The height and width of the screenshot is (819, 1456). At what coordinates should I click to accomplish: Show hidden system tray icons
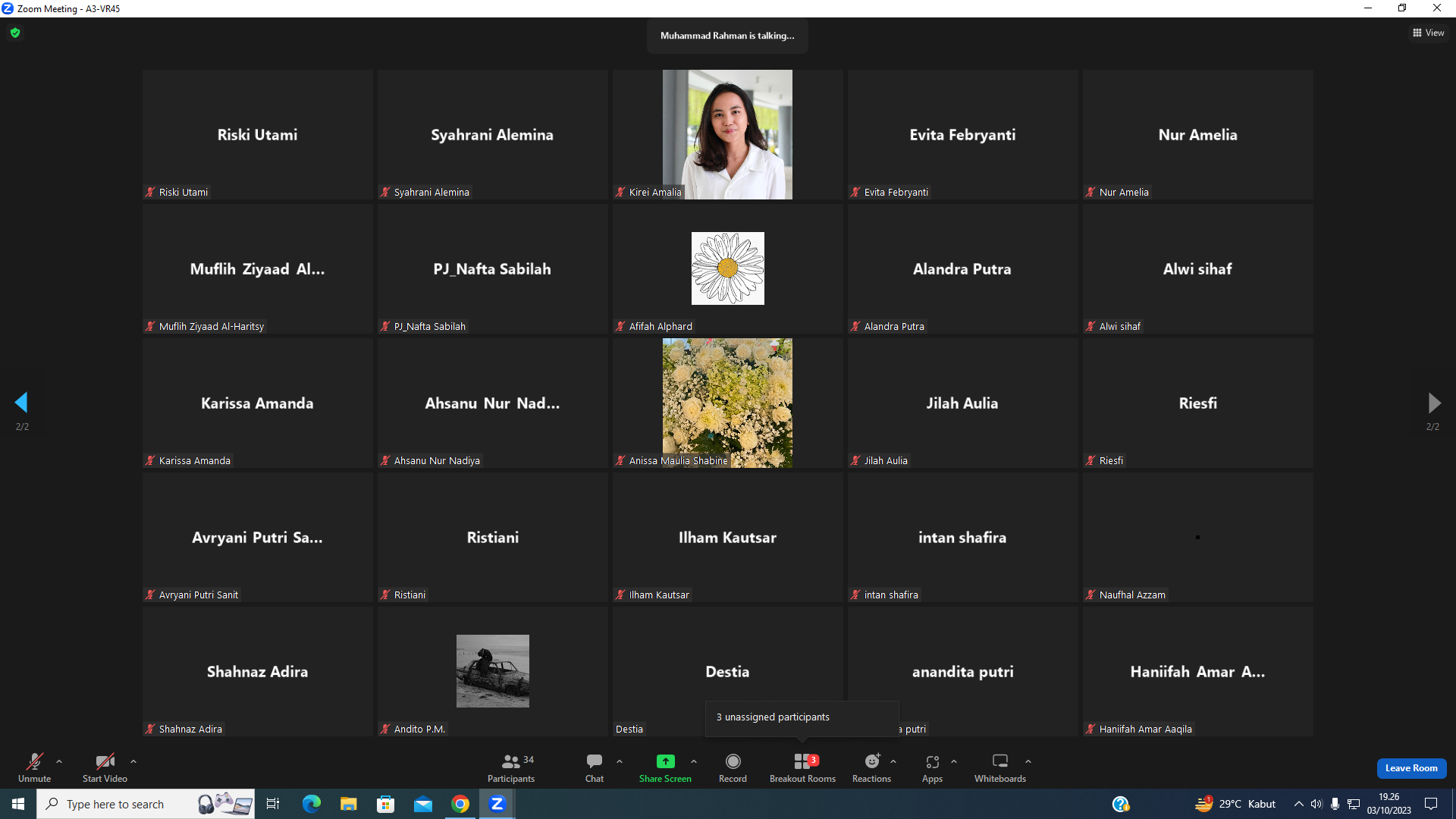point(1298,804)
